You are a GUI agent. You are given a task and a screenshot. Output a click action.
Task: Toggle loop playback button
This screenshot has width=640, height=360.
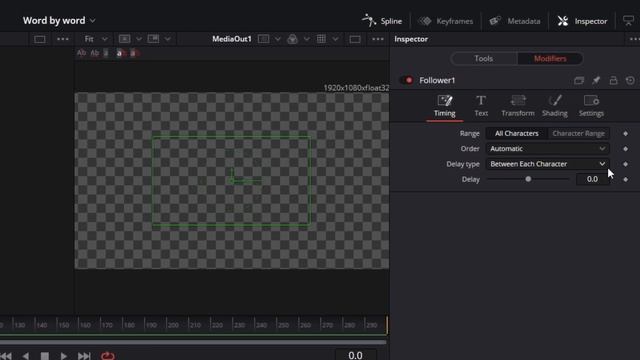tap(108, 356)
